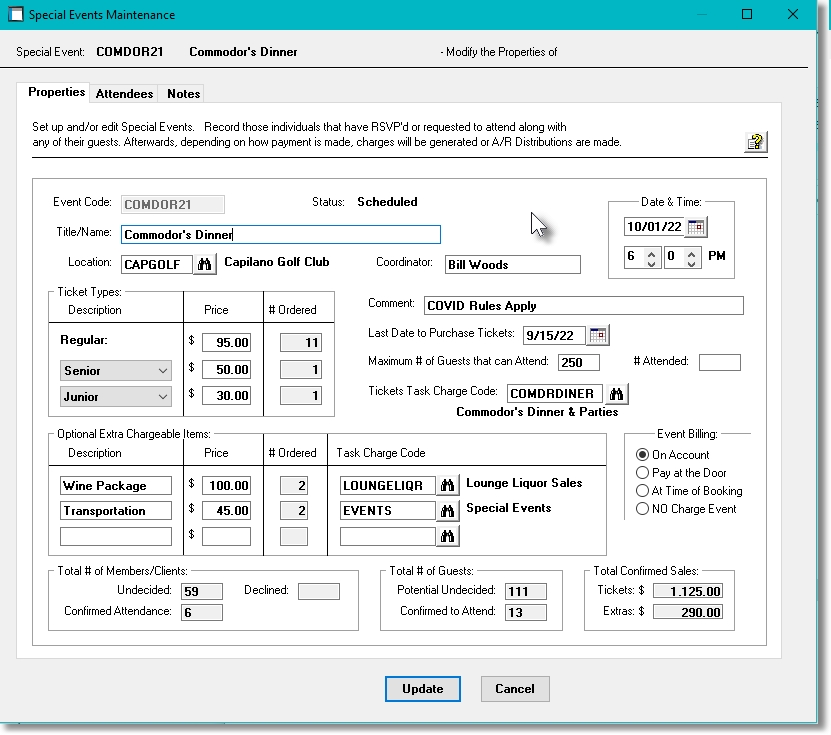Open calendar for Last Date to Purchase Tickets
831x735 pixels.
tap(599, 334)
